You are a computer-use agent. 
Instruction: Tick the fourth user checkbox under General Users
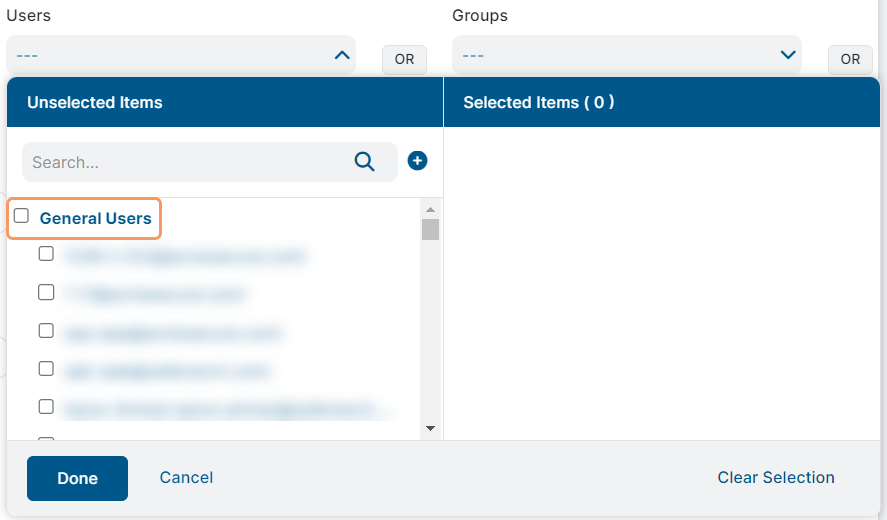click(46, 368)
